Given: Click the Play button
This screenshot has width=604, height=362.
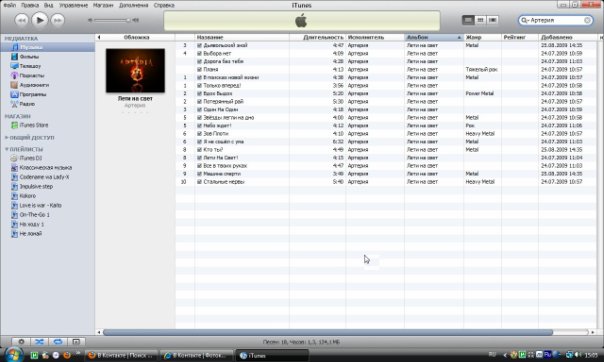Looking at the screenshot, I should [x=39, y=20].
